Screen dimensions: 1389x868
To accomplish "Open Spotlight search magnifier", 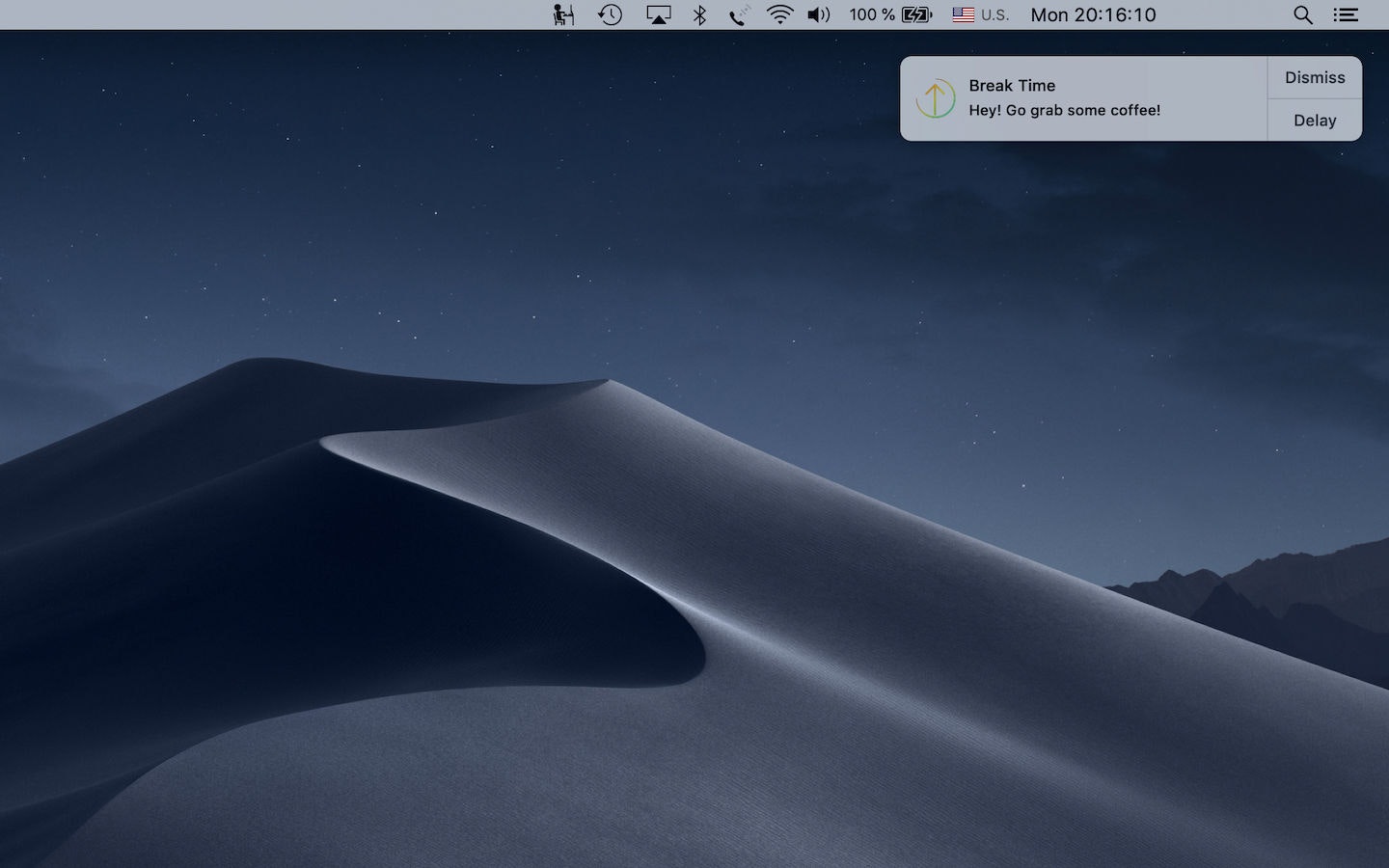I will 1303,14.
